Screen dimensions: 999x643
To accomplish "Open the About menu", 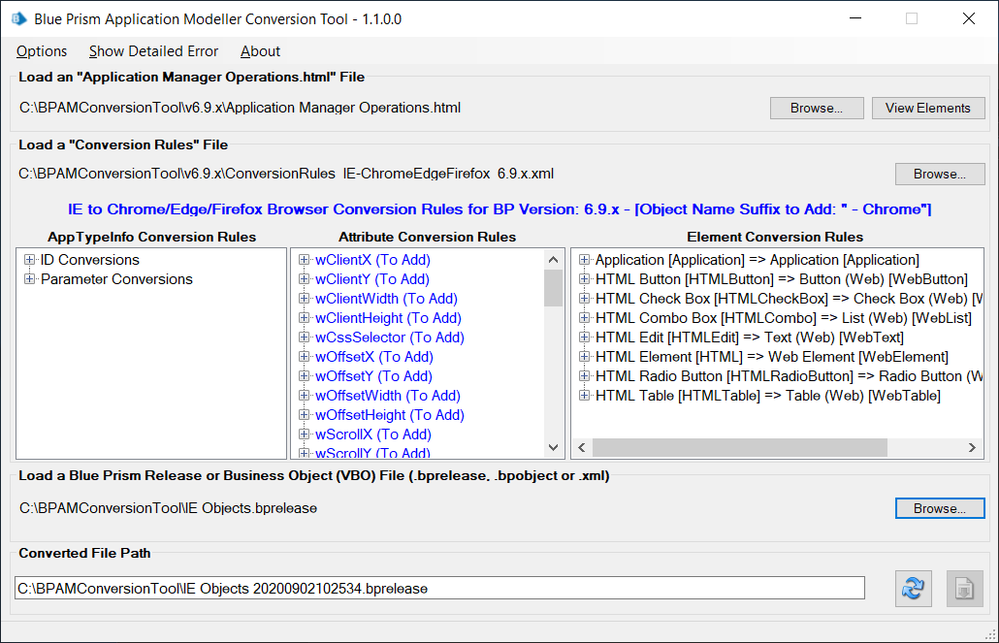I will 260,51.
